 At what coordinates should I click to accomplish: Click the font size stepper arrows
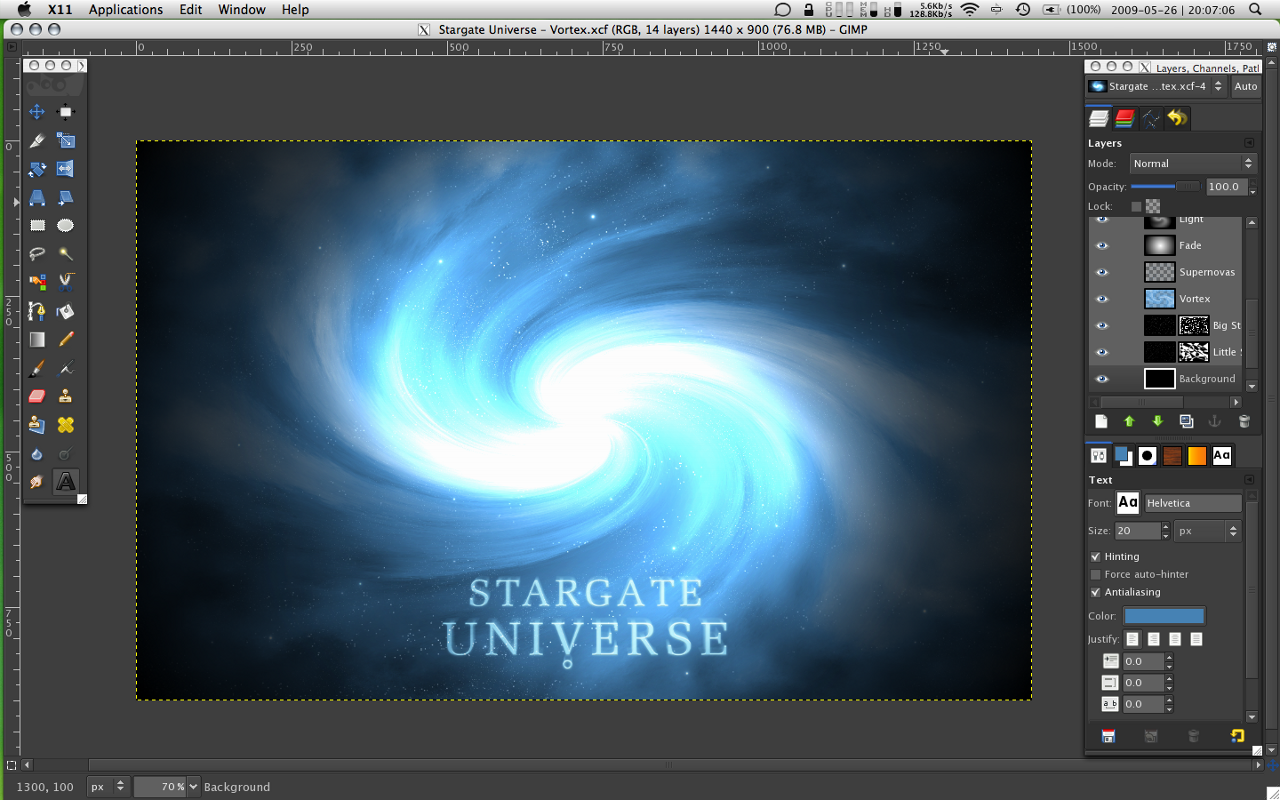pos(1166,531)
